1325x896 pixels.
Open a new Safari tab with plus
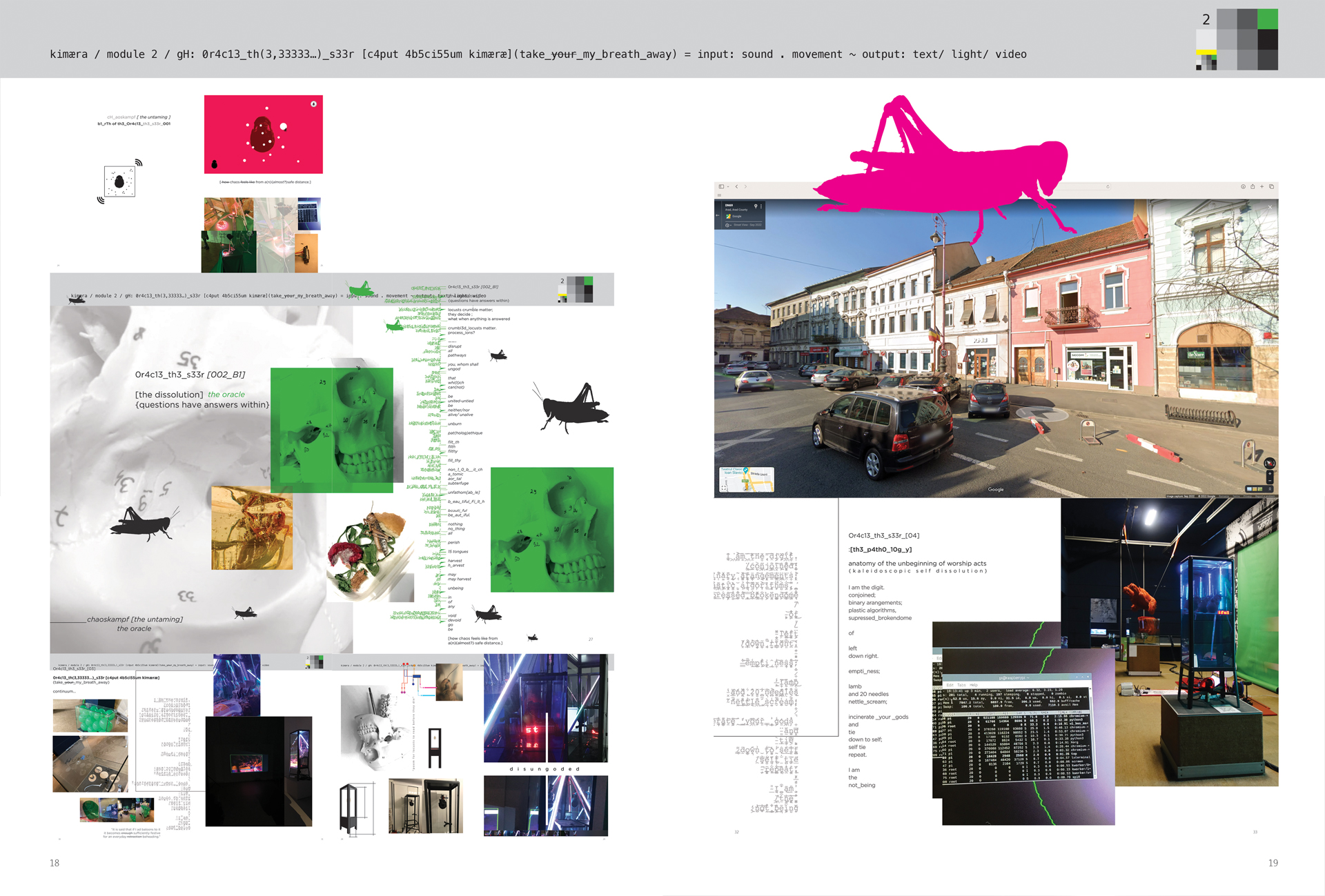[x=1262, y=186]
